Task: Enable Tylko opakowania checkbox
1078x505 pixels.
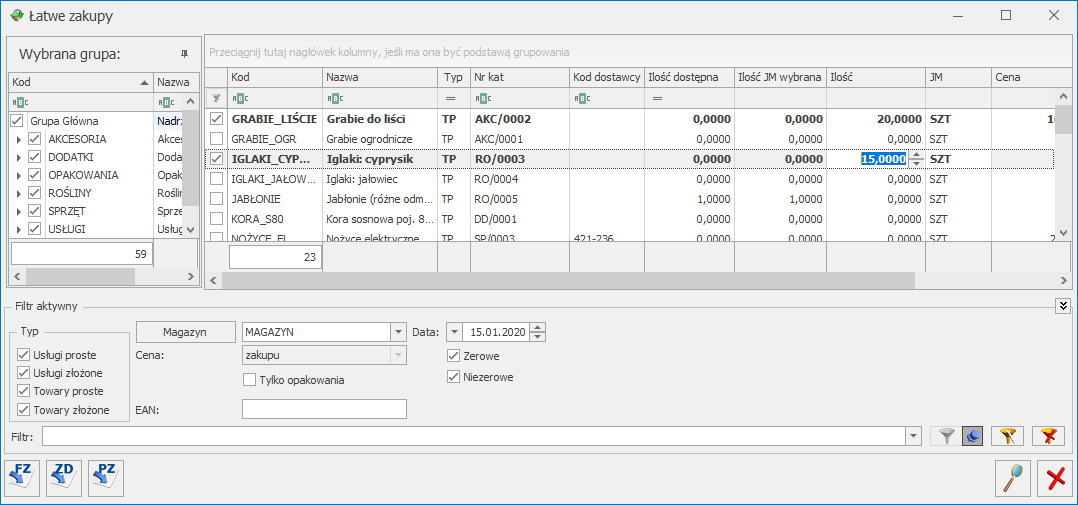Action: coord(249,379)
